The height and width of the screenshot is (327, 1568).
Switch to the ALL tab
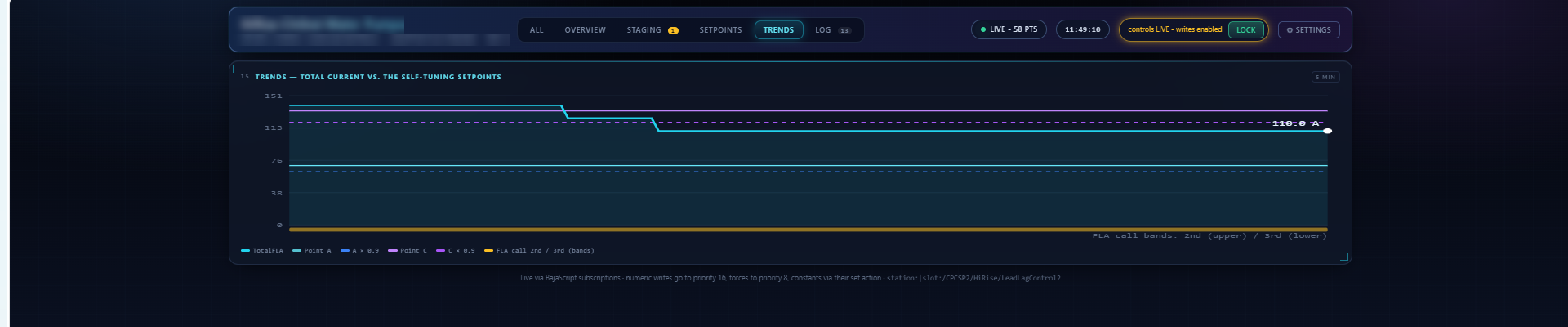pyautogui.click(x=537, y=30)
